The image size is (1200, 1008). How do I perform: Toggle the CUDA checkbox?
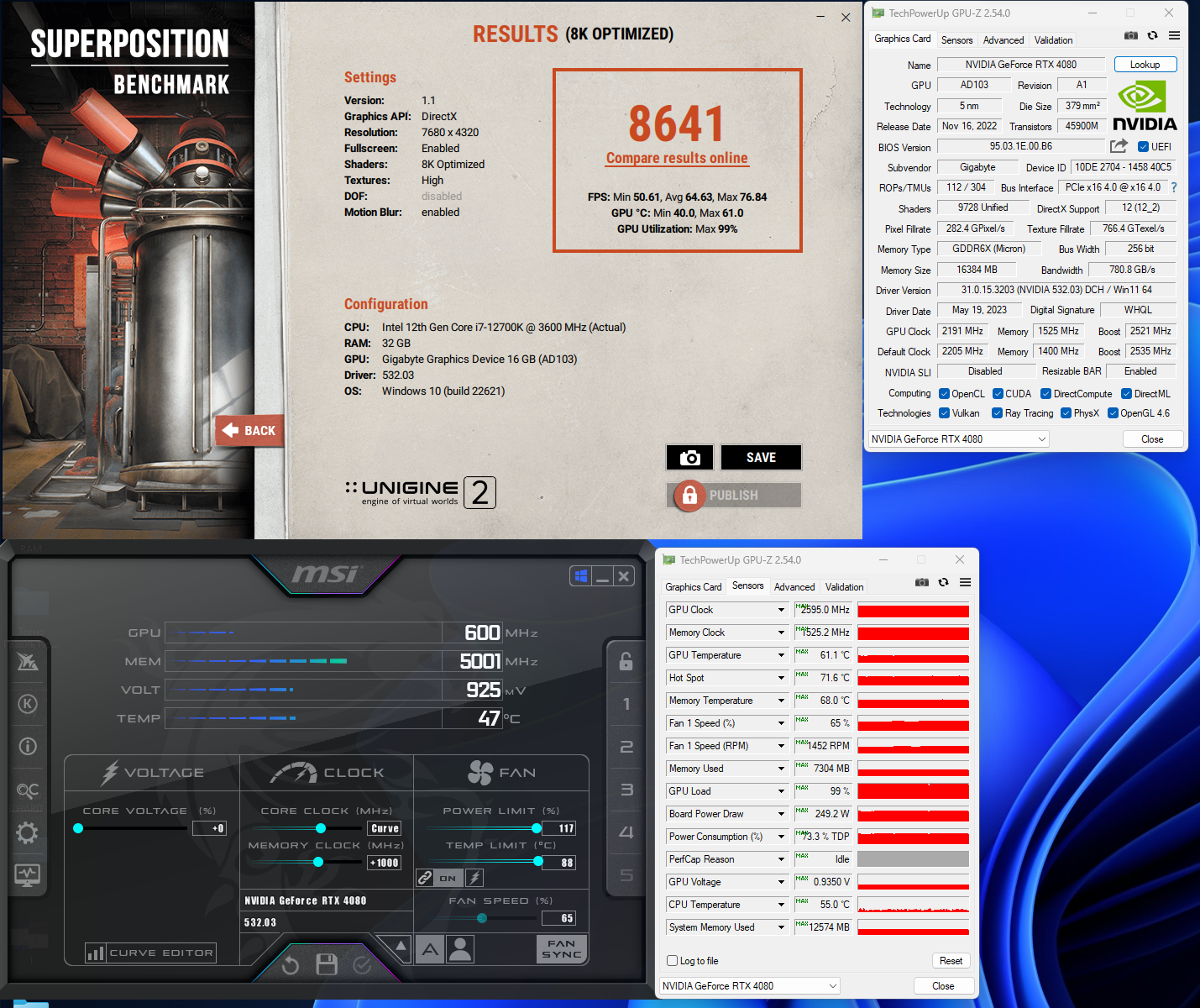pos(998,394)
